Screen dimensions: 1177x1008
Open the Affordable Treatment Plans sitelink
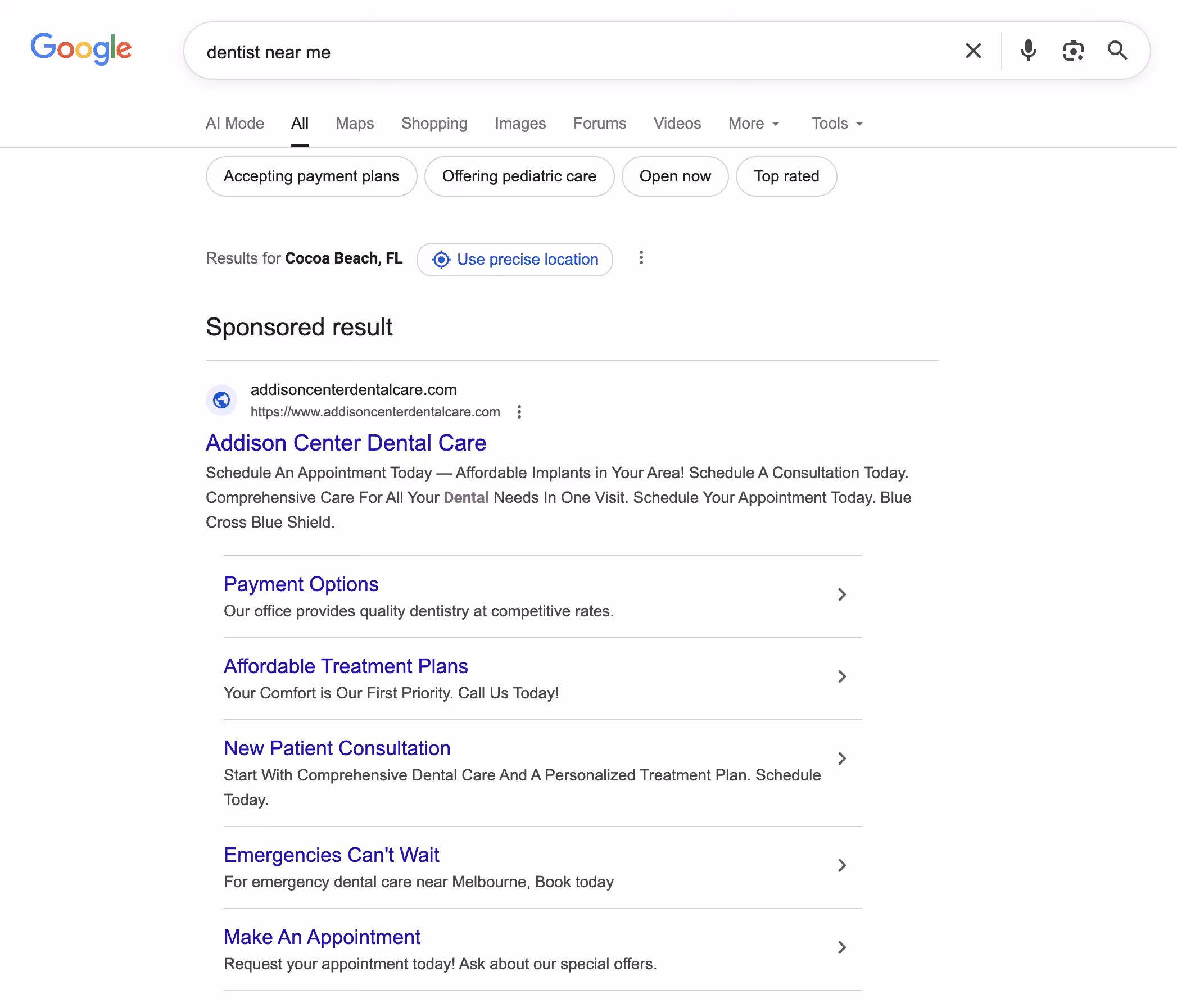point(346,666)
